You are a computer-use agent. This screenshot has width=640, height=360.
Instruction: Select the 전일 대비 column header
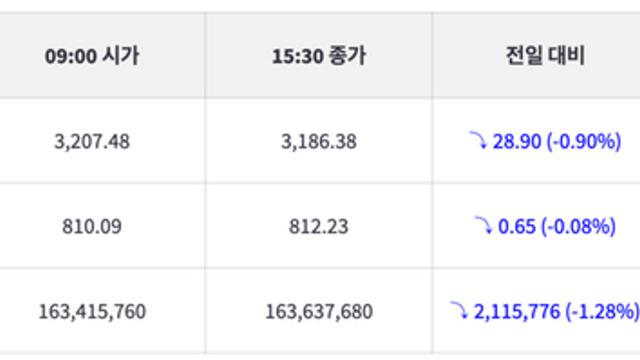click(x=546, y=56)
